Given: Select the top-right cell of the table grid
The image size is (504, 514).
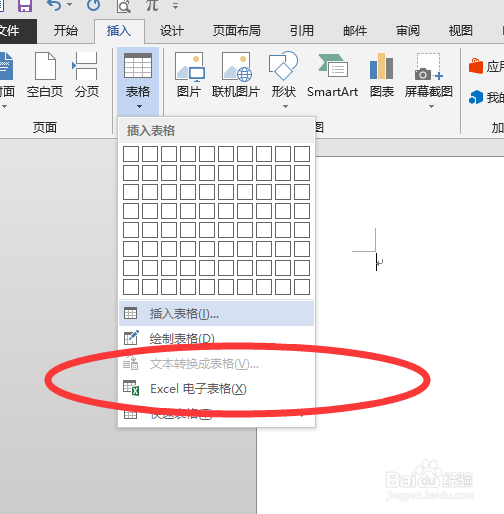Looking at the screenshot, I should 302,154.
